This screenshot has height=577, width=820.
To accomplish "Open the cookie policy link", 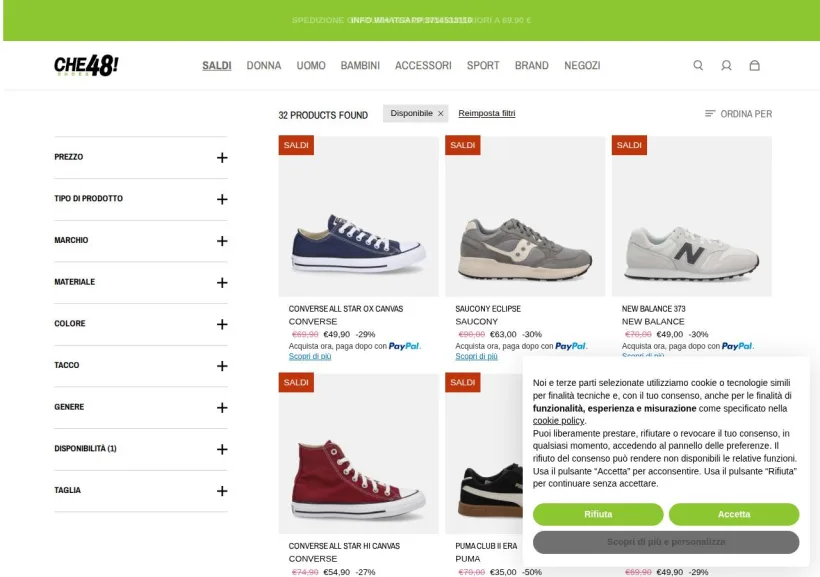I will 558,421.
